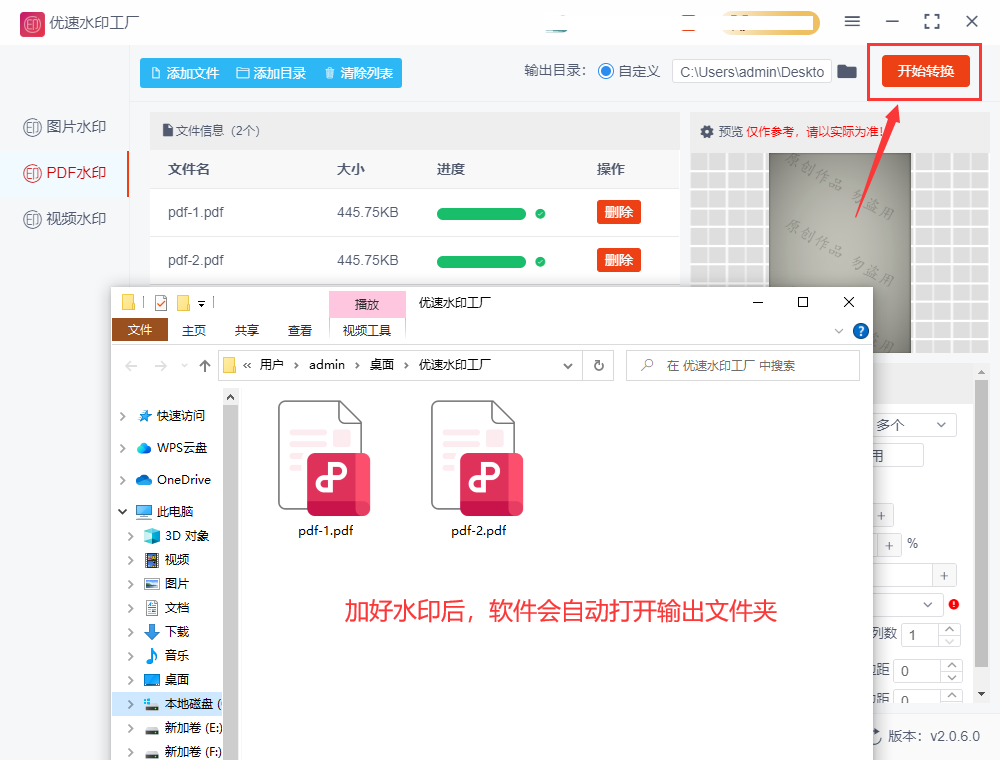The height and width of the screenshot is (760, 1000).
Task: Switch to the PDF水印 sidebar tab
Action: click(64, 173)
